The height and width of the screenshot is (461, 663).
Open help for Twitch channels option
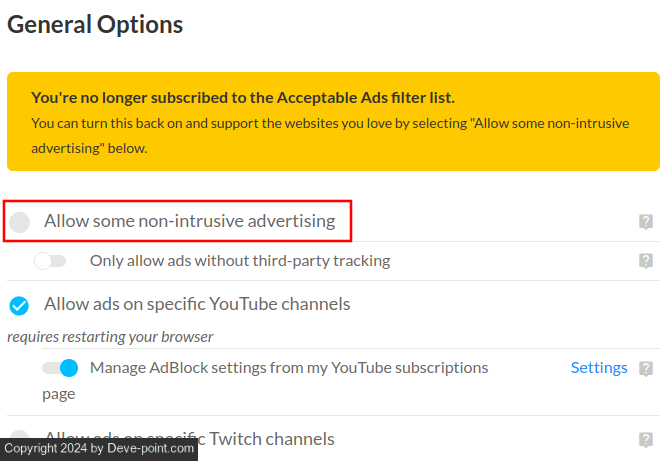[x=646, y=439]
